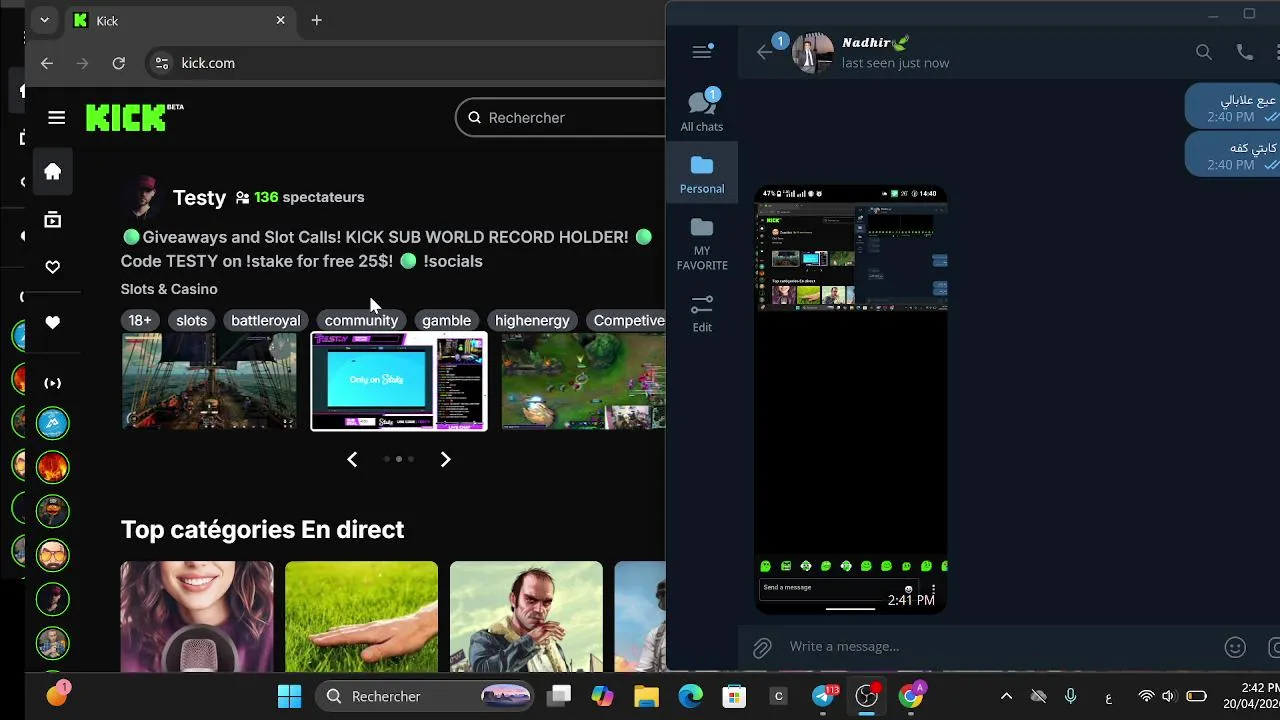The width and height of the screenshot is (1280, 720).
Task: Search within the Nadhir chat
Action: 1204,52
